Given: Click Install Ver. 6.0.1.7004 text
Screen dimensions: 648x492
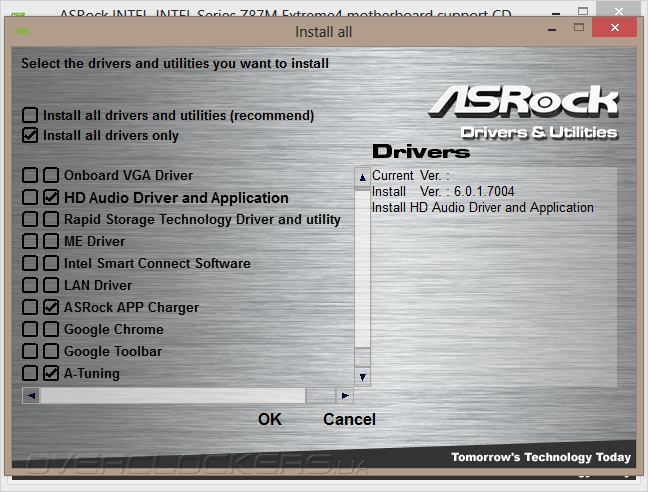Looking at the screenshot, I should pyautogui.click(x=443, y=191).
